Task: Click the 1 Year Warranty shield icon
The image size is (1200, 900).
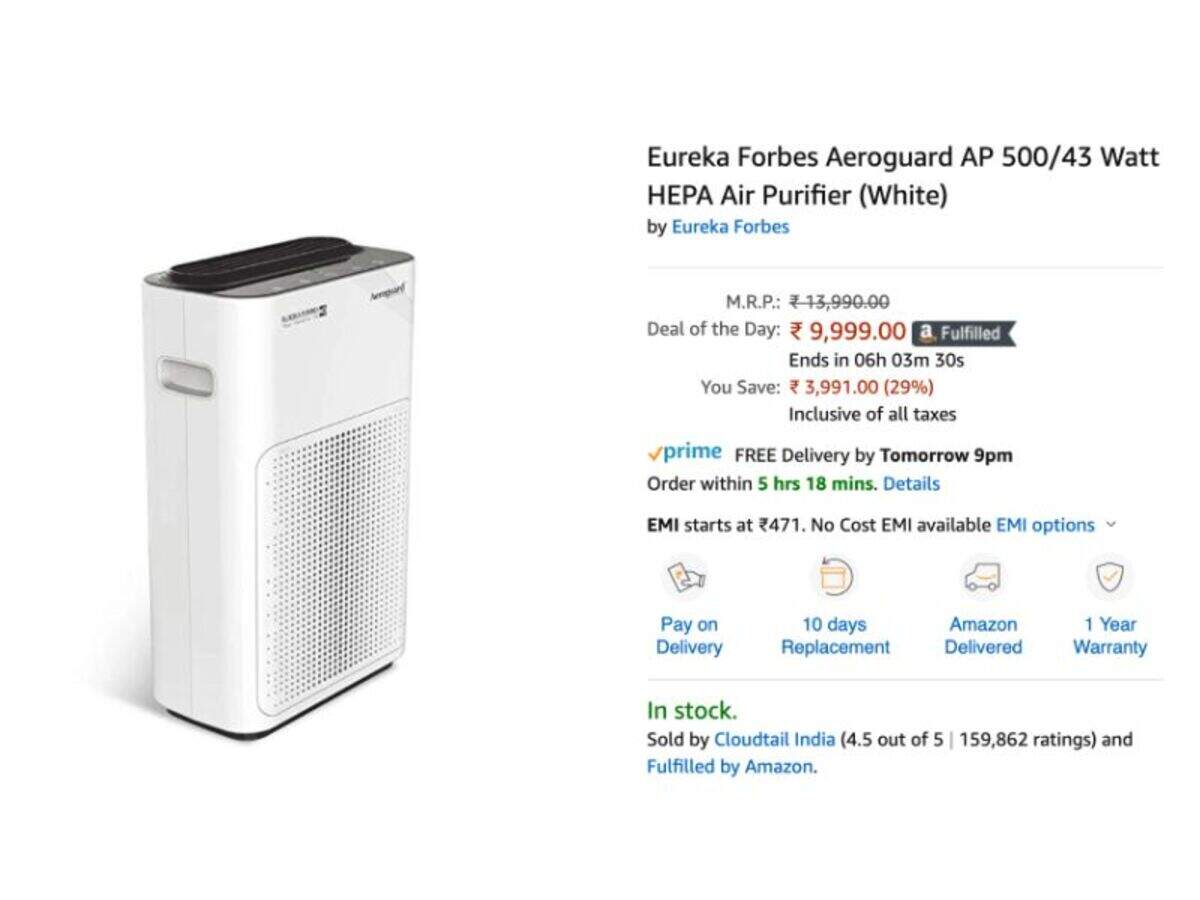Action: click(x=1109, y=578)
